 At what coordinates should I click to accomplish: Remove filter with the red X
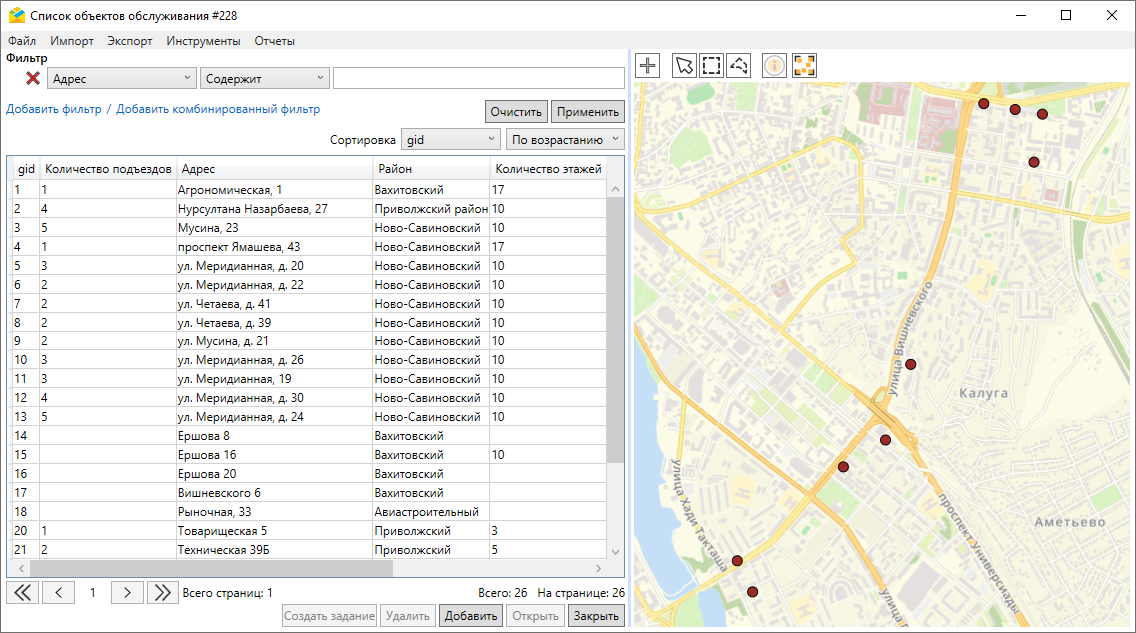click(x=33, y=78)
